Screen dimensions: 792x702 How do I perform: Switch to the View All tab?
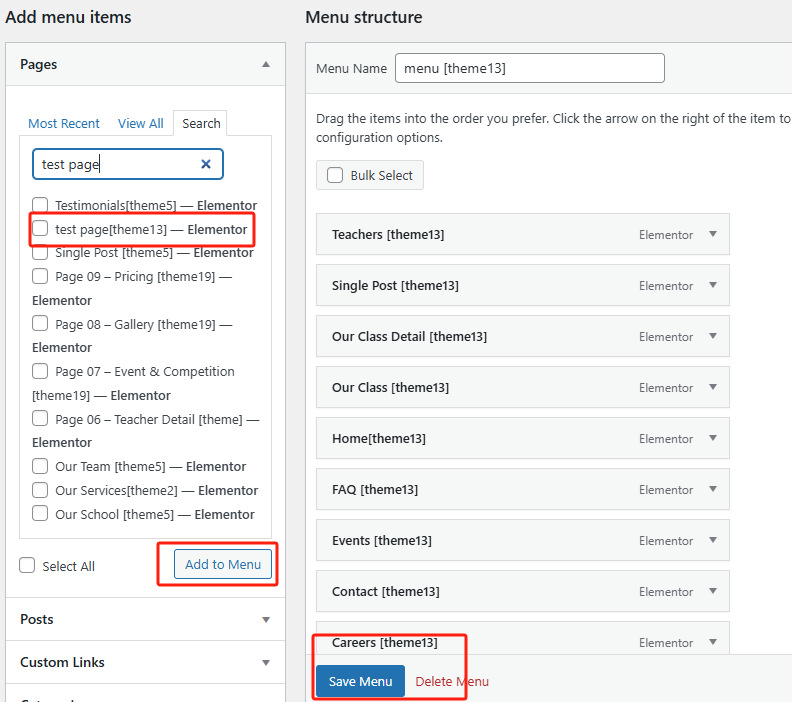coord(140,123)
